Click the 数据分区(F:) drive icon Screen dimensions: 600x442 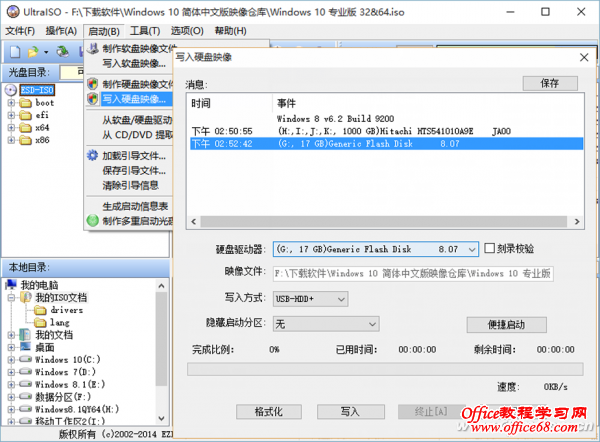click(26, 396)
